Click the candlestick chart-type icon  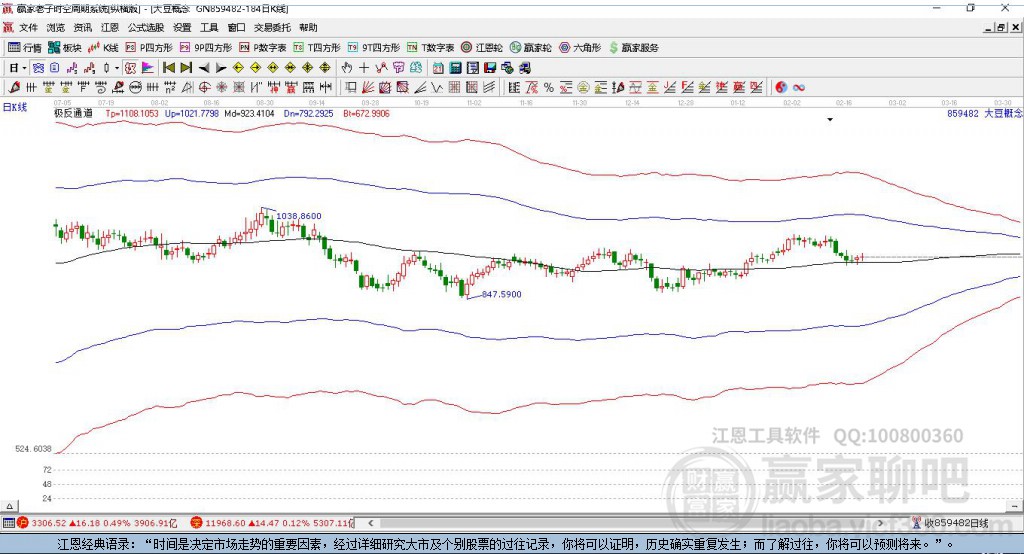[106, 68]
